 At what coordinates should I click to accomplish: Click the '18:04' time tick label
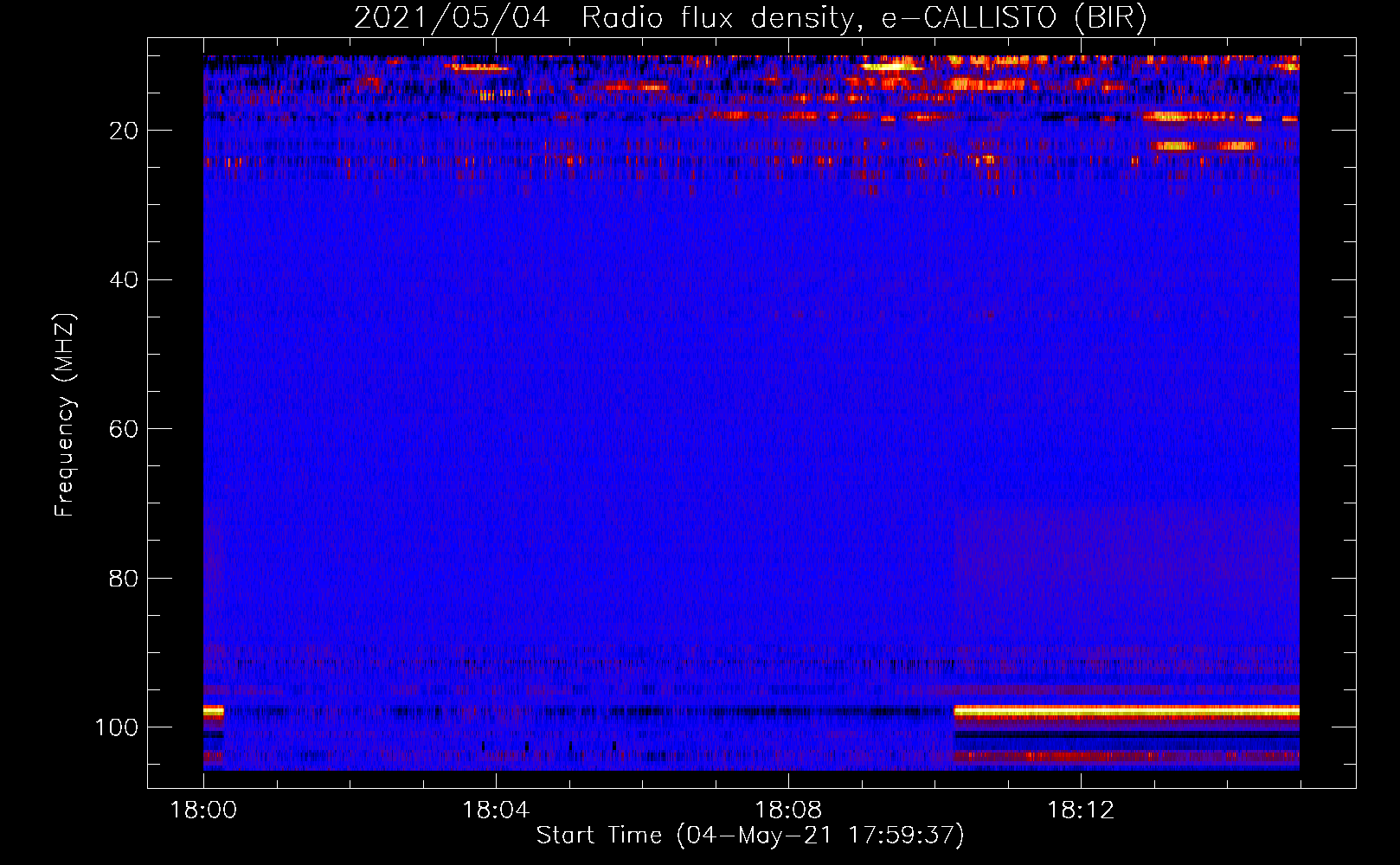pyautogui.click(x=496, y=811)
